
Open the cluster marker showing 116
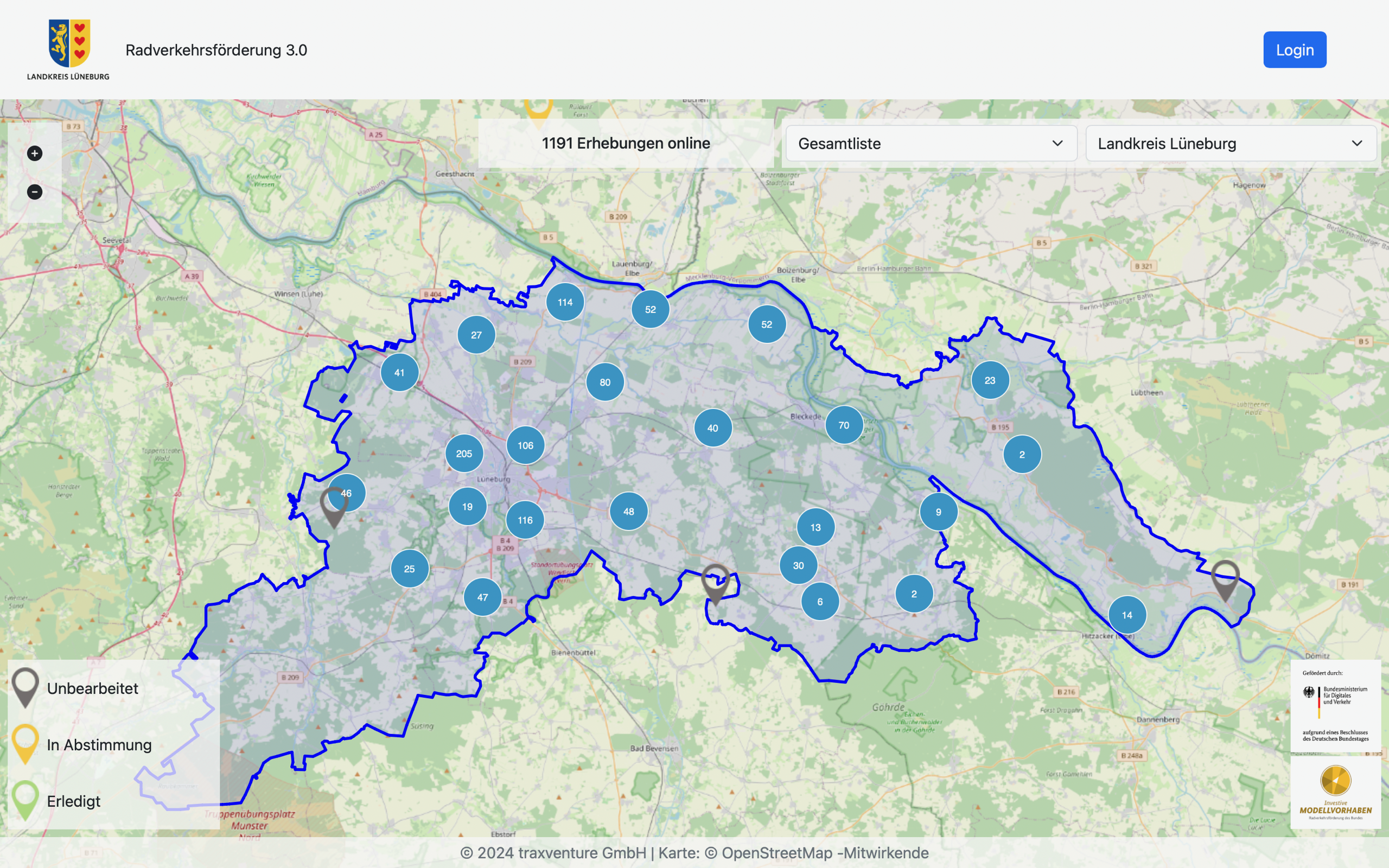point(525,520)
